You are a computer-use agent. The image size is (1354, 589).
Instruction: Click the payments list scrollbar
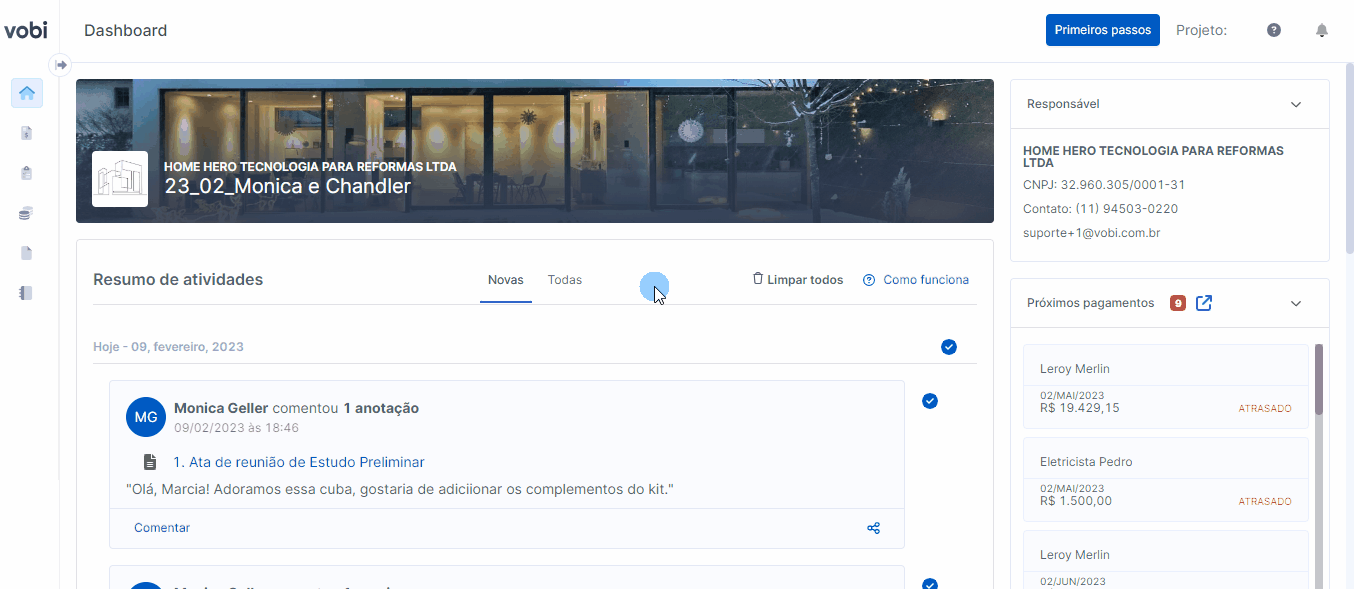tap(1319, 380)
